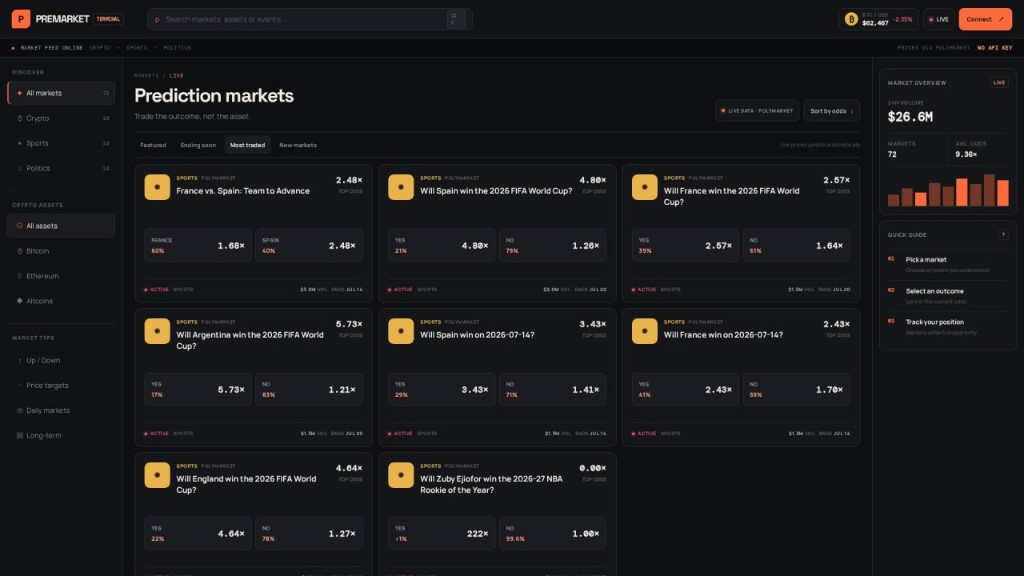Viewport: 1024px width, 576px height.
Task: Pick Yes 5.73x on Argentina World Cup
Action: tap(198, 389)
